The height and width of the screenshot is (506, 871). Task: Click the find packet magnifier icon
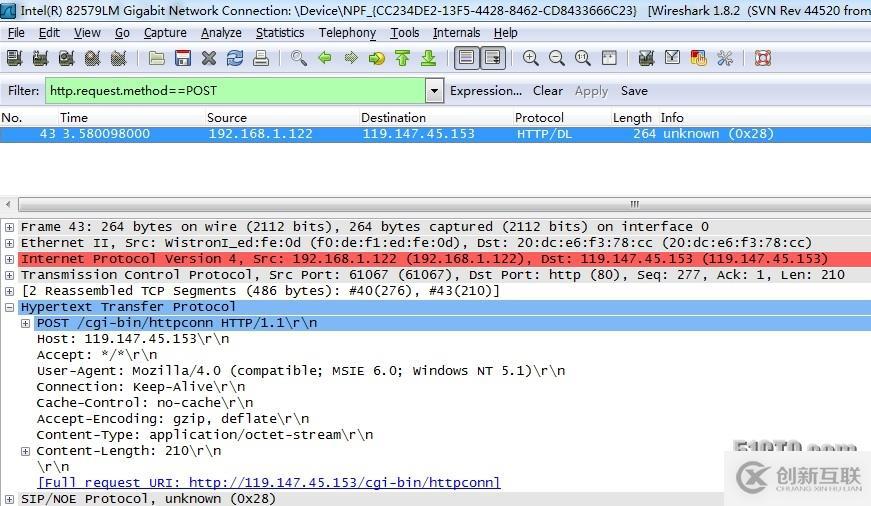click(x=299, y=58)
